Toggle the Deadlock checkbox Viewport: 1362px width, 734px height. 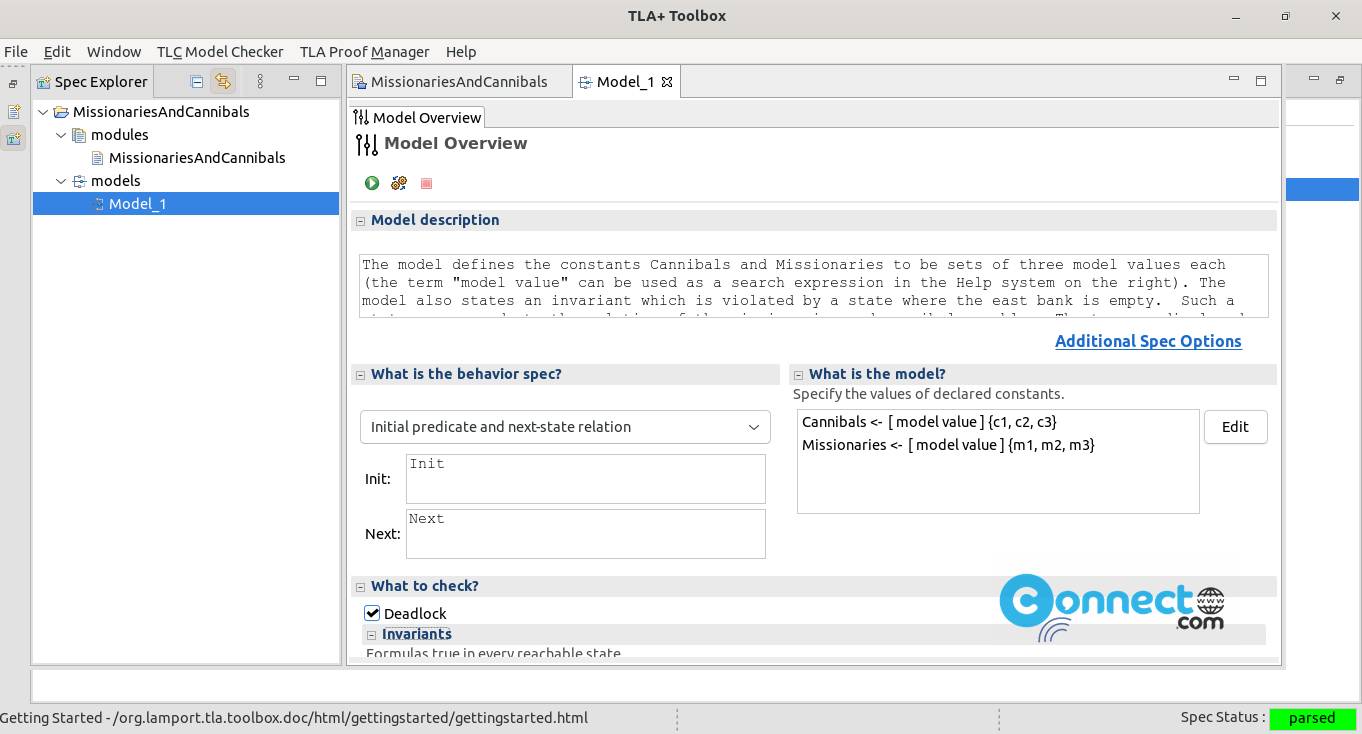pyautogui.click(x=372, y=613)
